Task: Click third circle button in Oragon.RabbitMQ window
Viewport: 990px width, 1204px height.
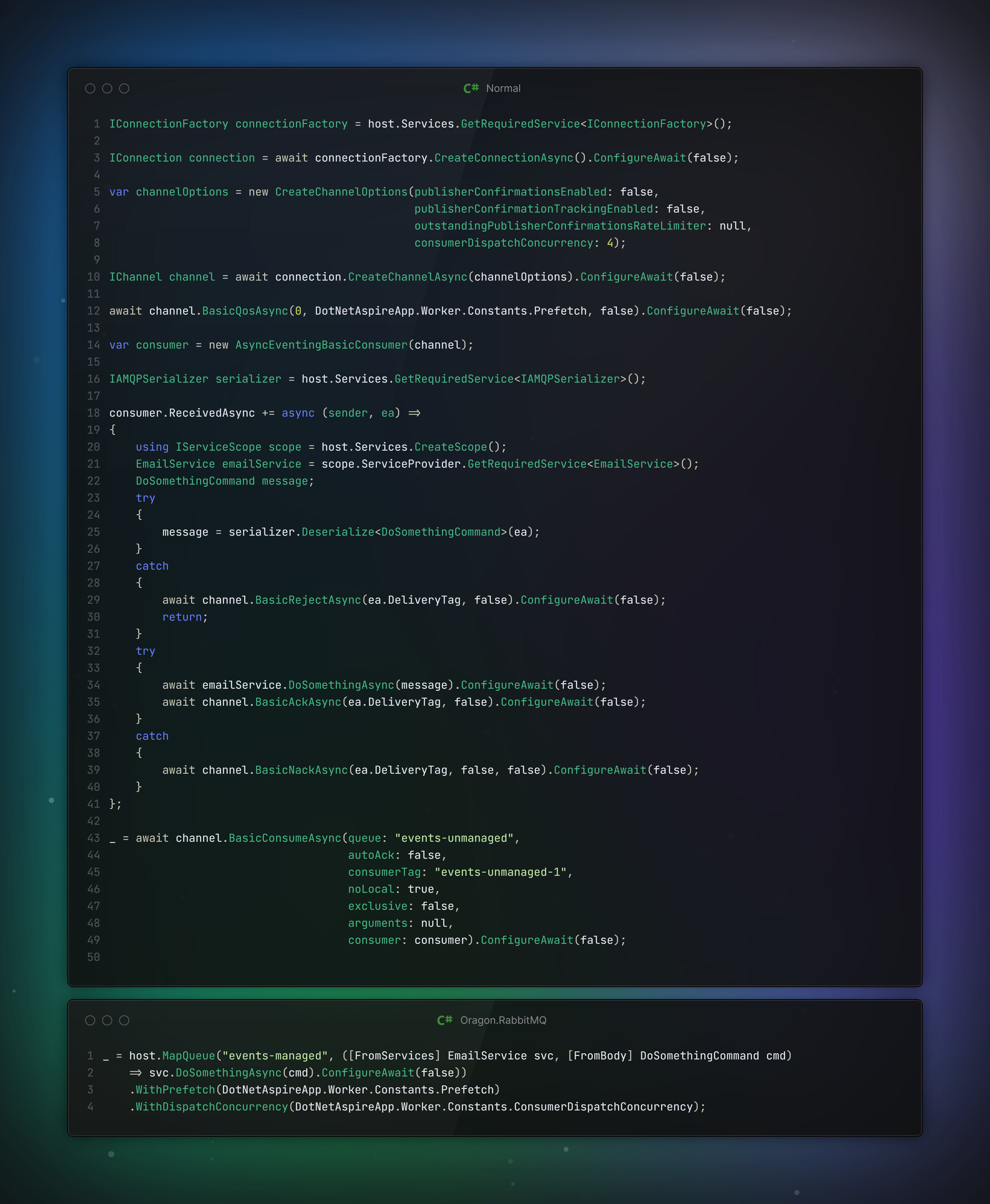Action: tap(124, 1020)
